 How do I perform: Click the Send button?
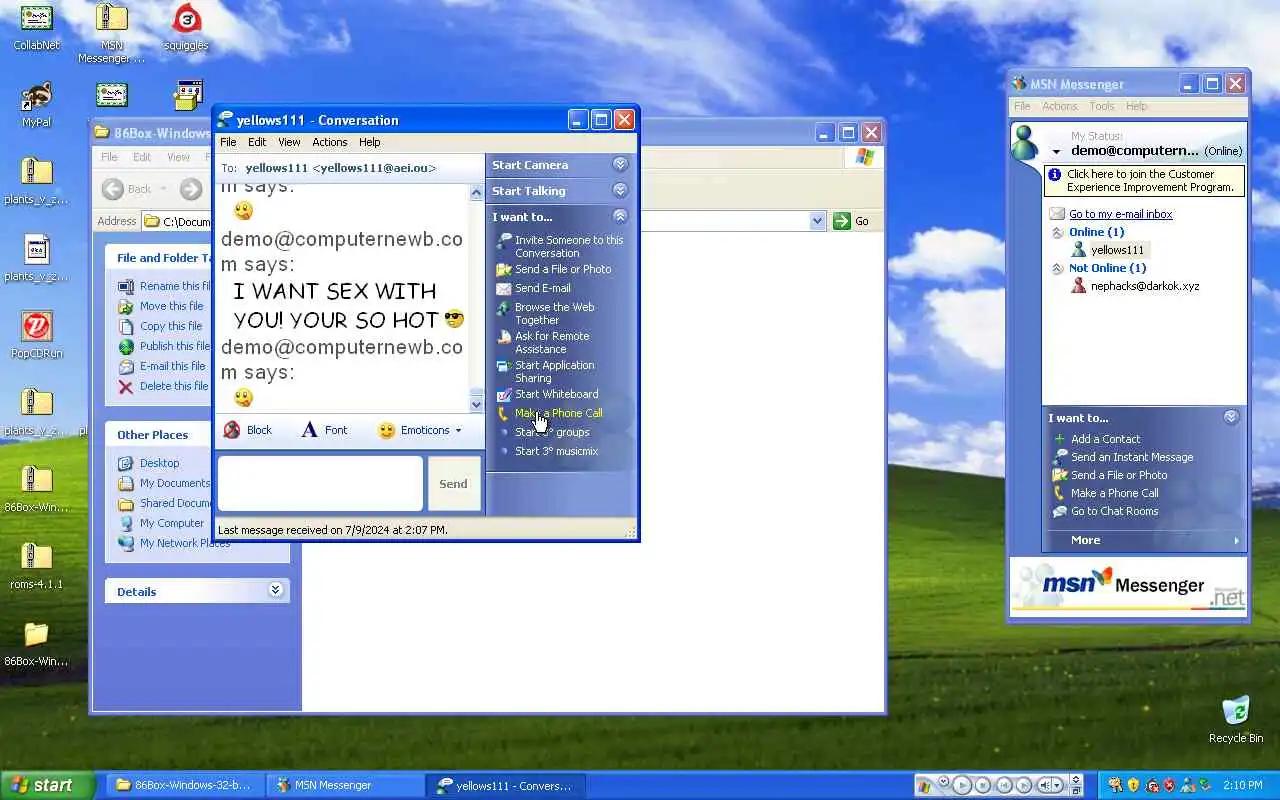click(453, 484)
